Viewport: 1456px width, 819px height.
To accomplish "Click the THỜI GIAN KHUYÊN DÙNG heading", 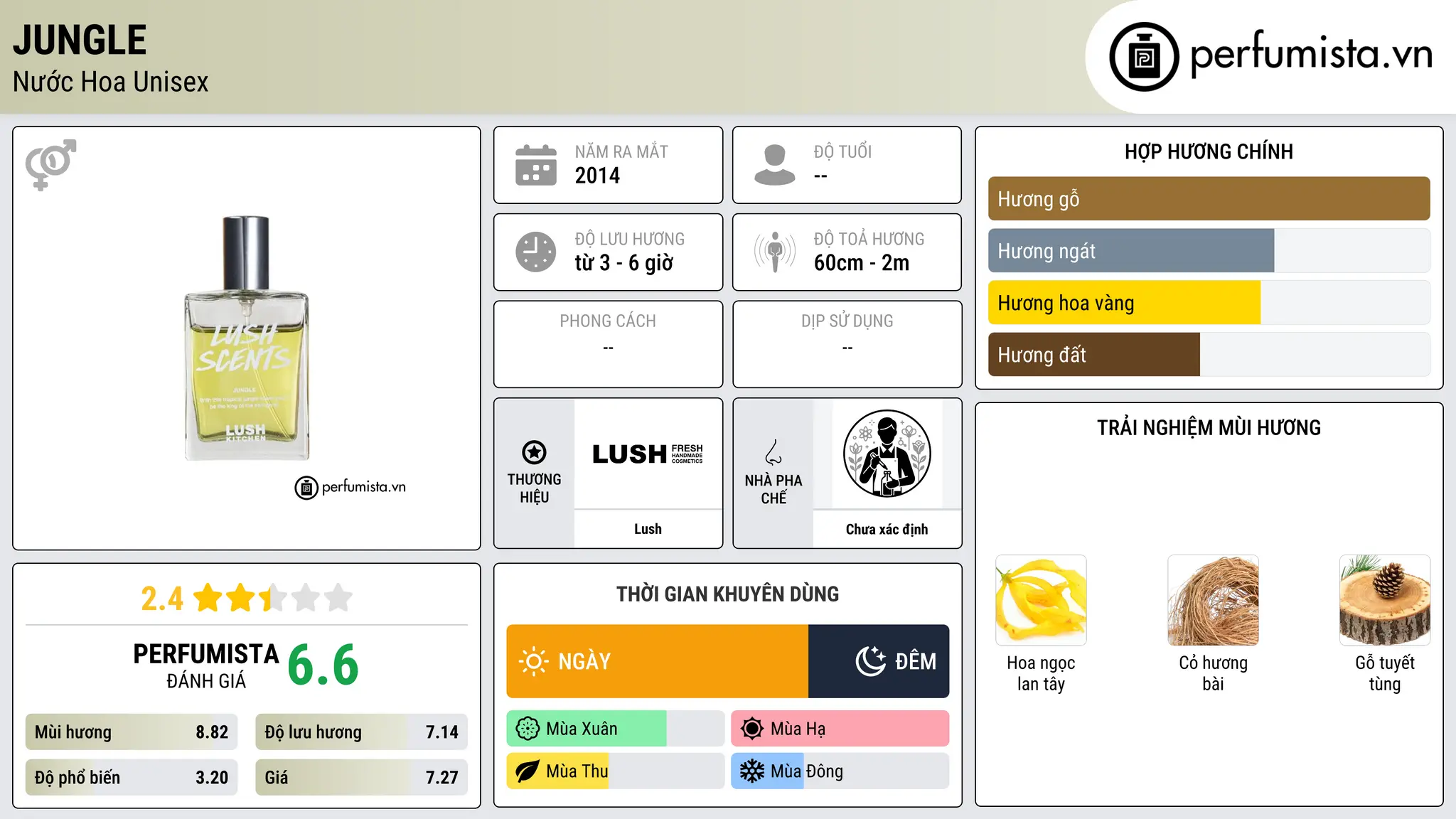I will click(727, 594).
